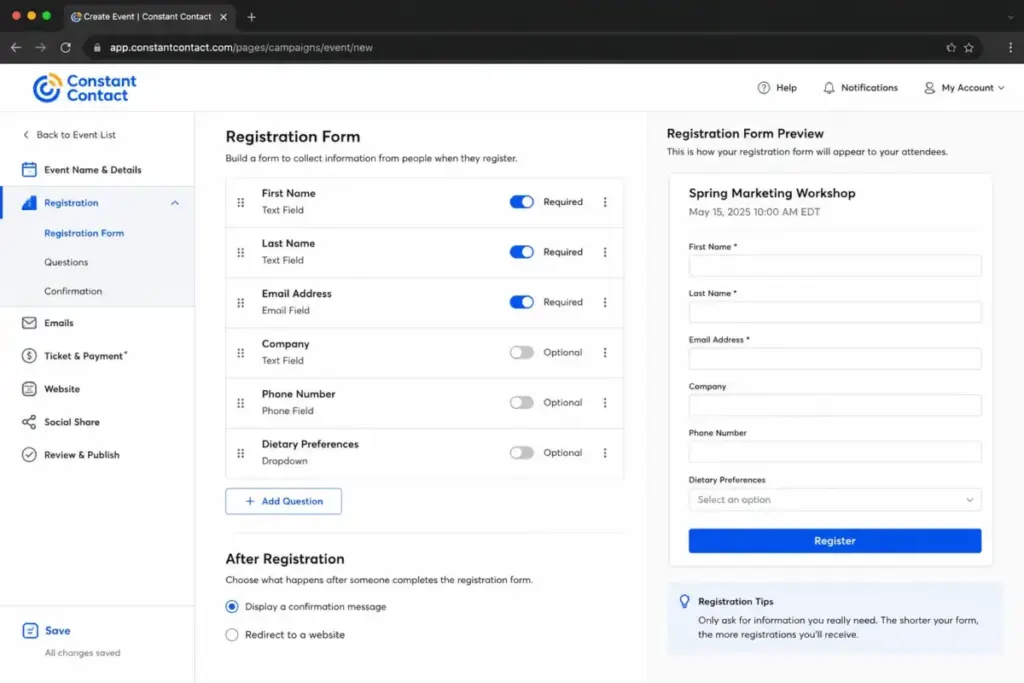This screenshot has width=1024, height=683.
Task: Click the drag handle for Phone Number
Action: [241, 403]
